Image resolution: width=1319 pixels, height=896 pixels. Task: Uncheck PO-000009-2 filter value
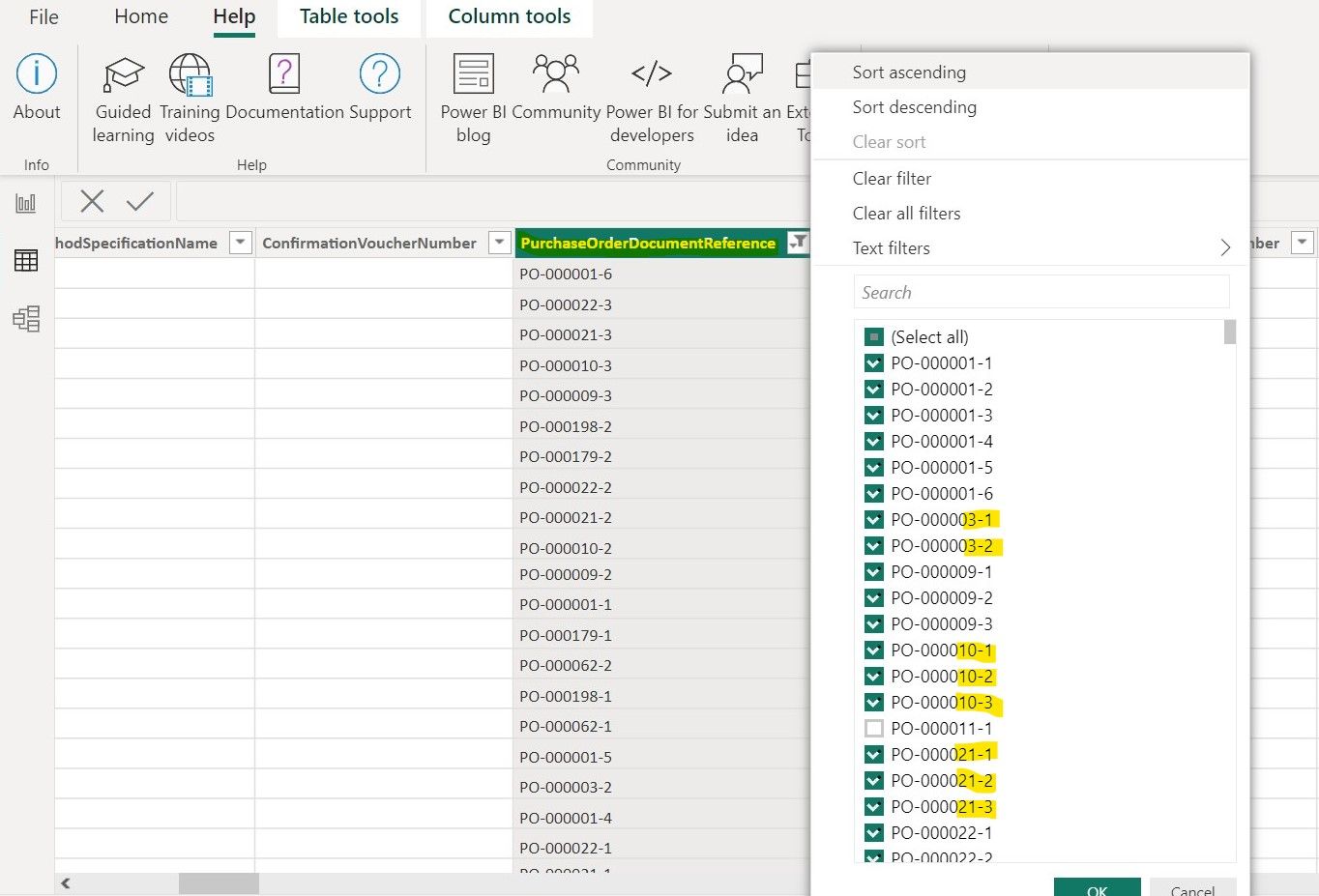pos(874,598)
